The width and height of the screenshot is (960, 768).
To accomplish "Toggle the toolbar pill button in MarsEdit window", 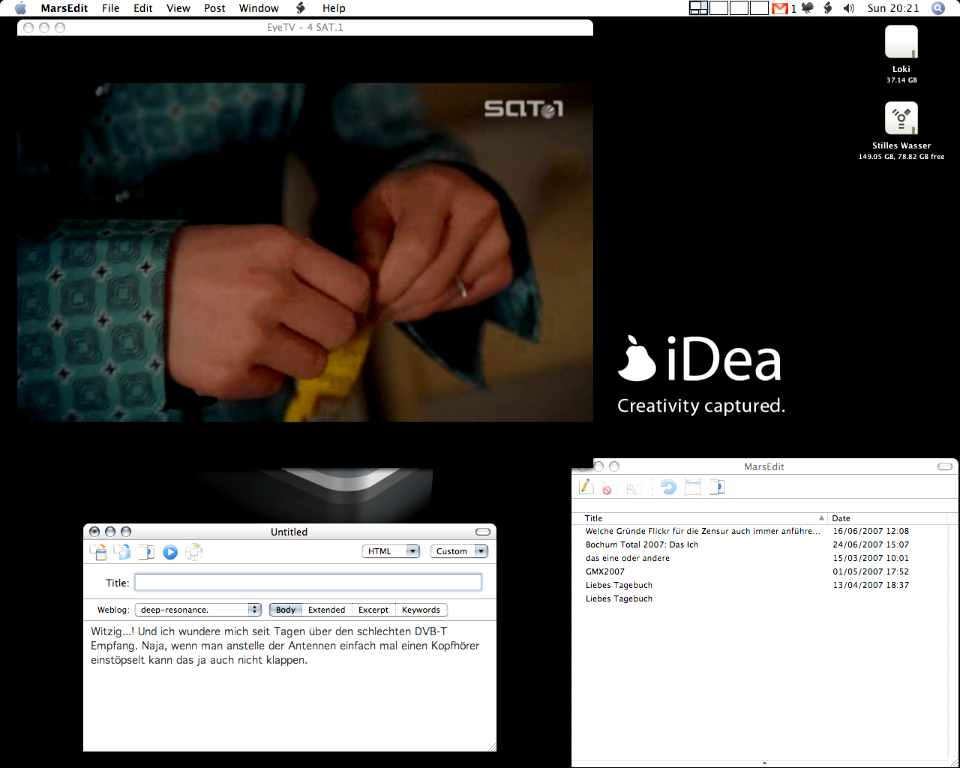I will point(945,467).
